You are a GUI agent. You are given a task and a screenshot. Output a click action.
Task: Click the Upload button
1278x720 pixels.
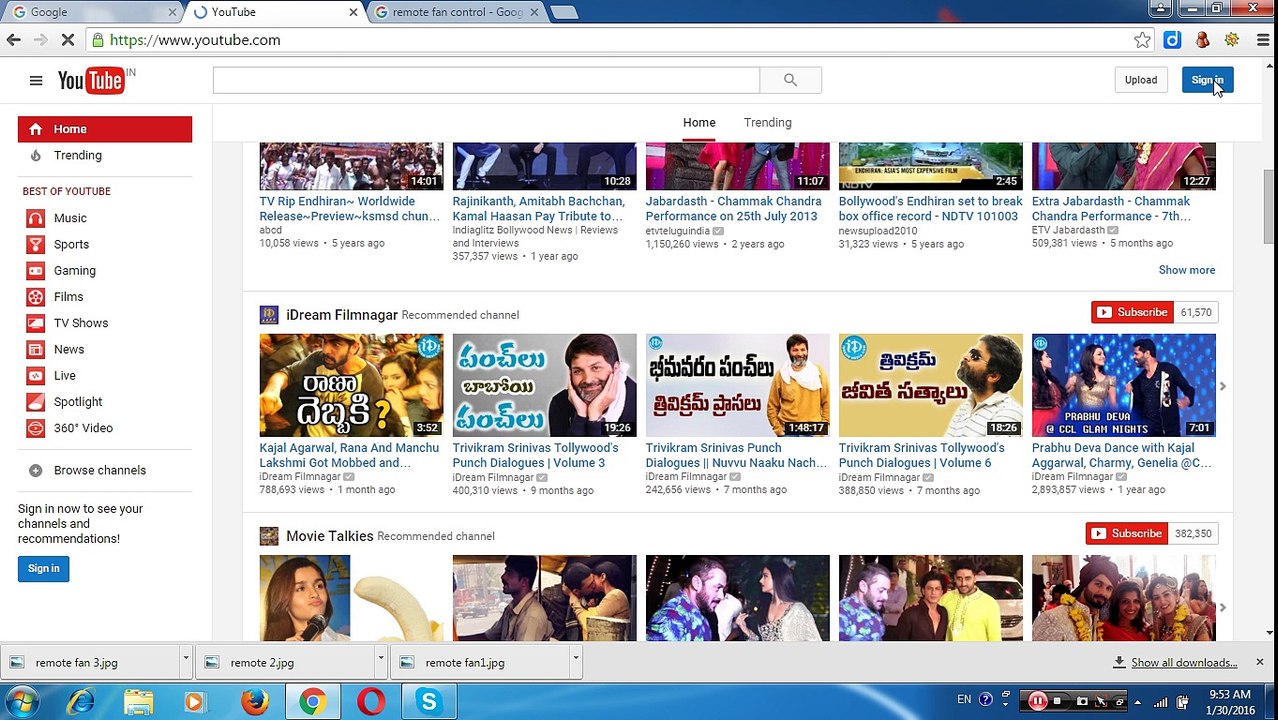(1140, 80)
